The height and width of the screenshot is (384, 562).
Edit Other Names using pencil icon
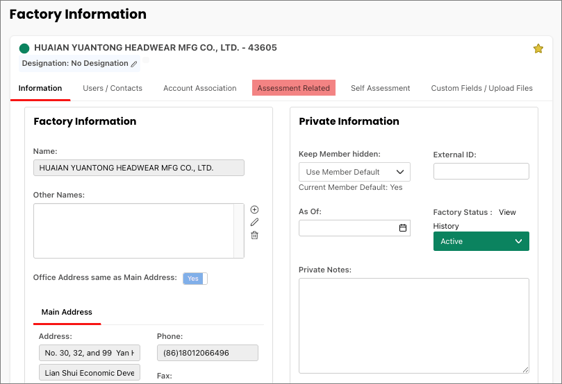coord(254,222)
